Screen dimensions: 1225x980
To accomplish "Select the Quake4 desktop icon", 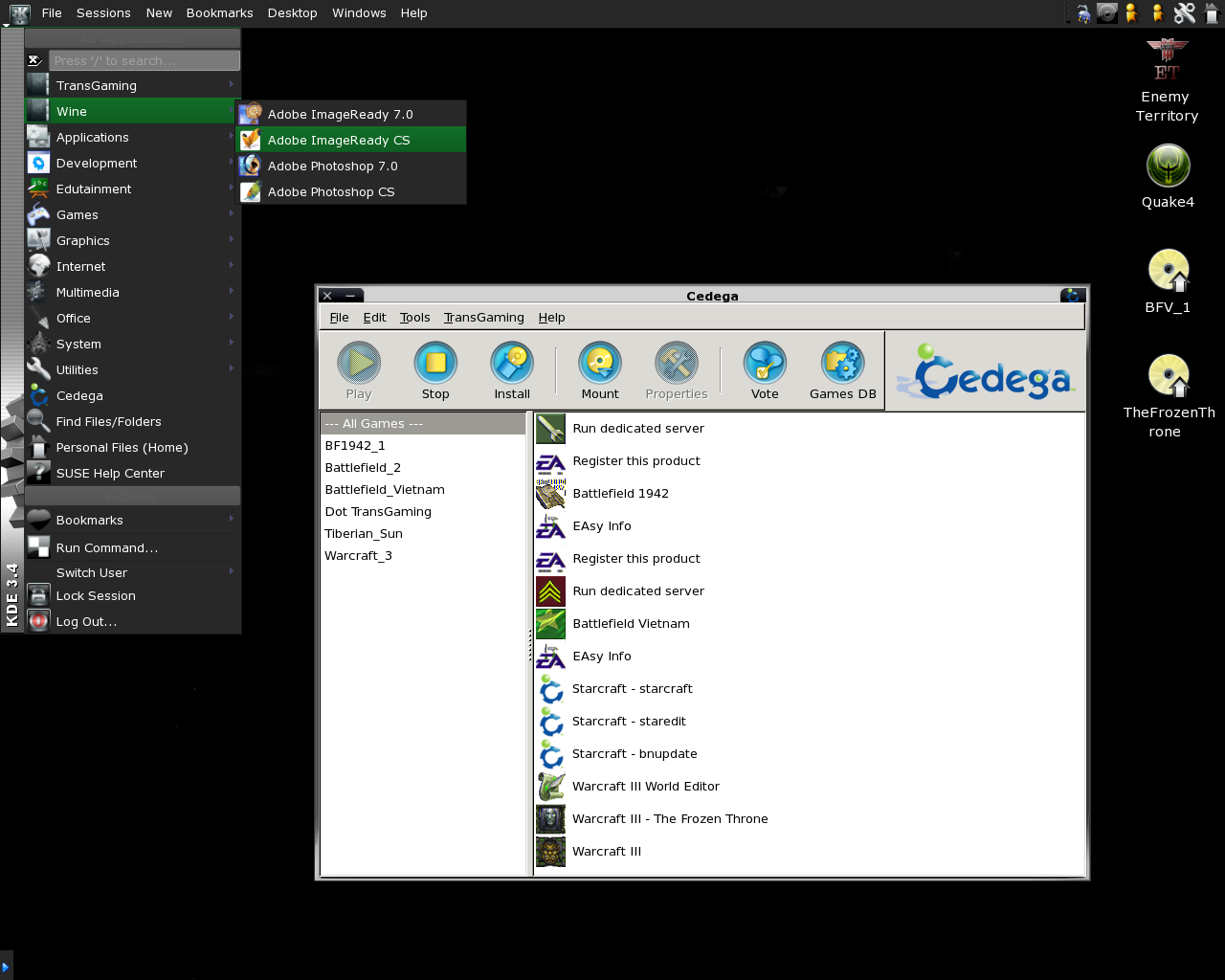I will tap(1169, 177).
